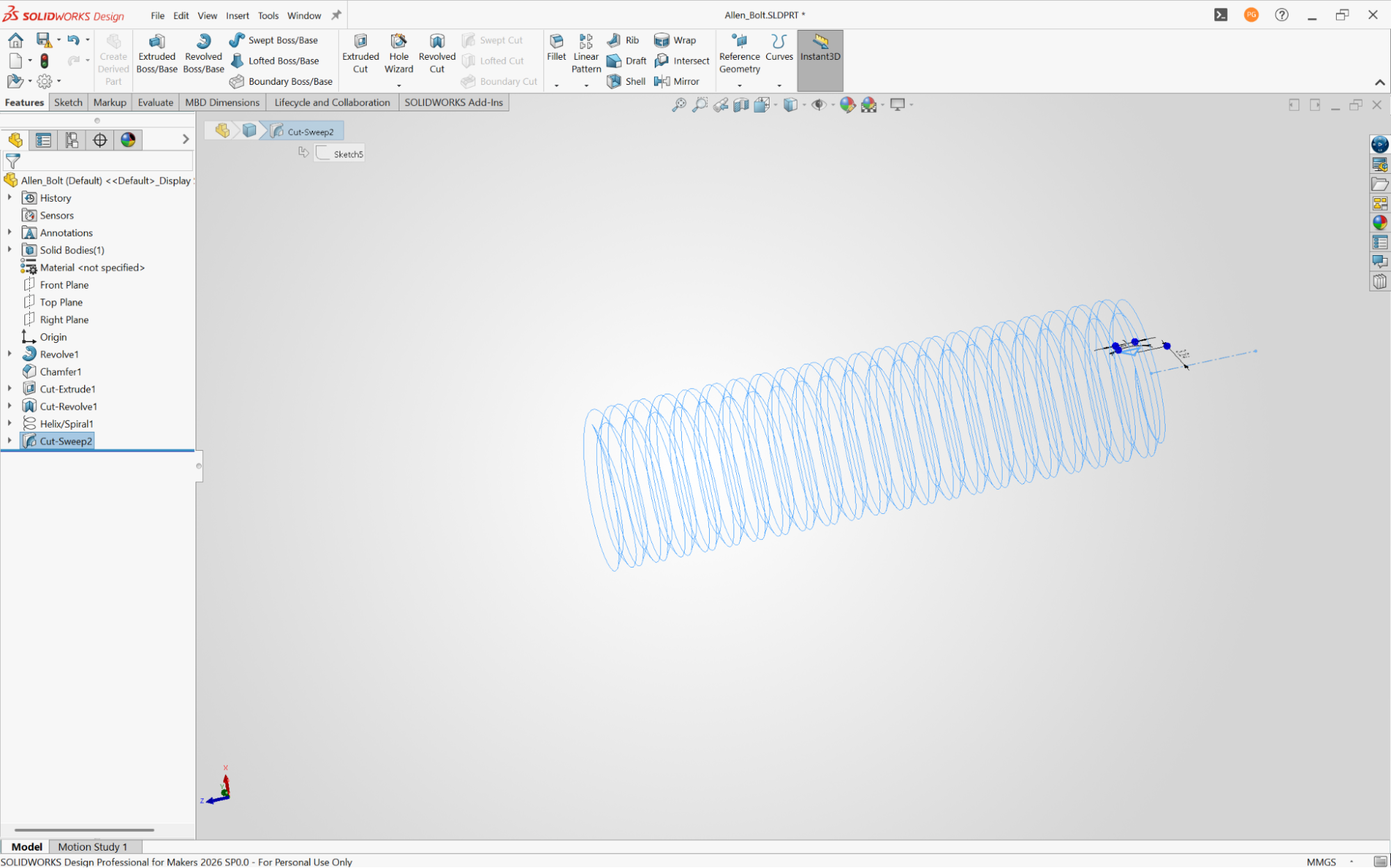Switch to the Motion Study 1 tab
This screenshot has width=1391, height=868.
click(x=93, y=846)
